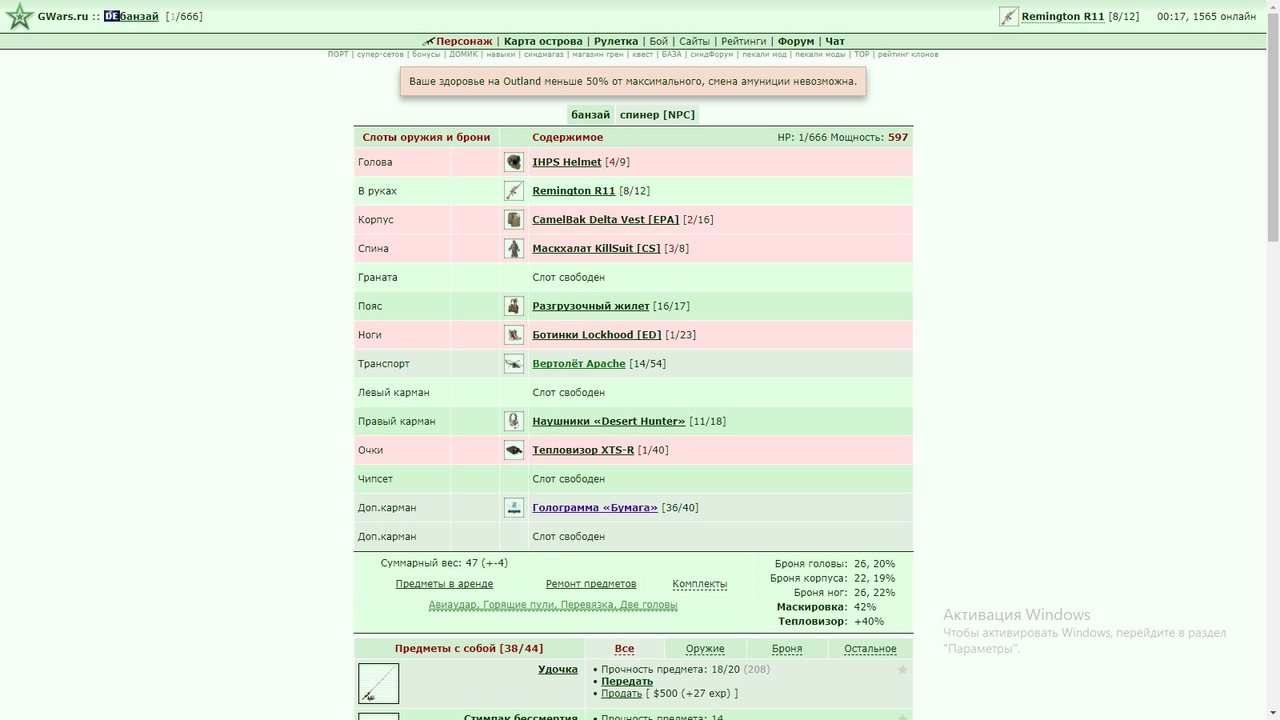Open the Бой menu item
The image size is (1280, 720).
click(658, 42)
